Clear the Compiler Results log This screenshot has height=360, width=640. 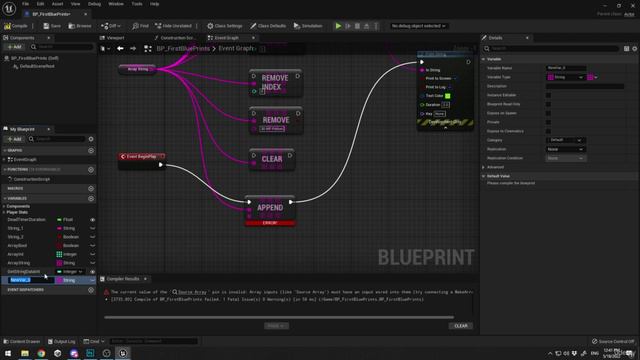click(461, 326)
